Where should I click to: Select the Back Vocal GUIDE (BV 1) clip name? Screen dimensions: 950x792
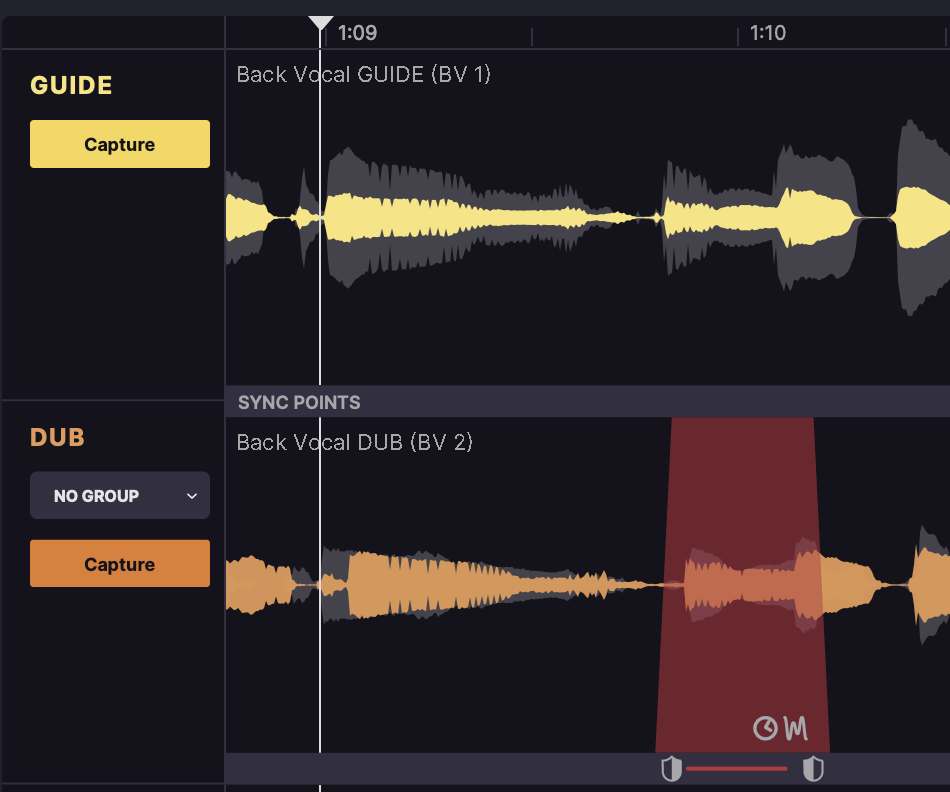pos(364,75)
